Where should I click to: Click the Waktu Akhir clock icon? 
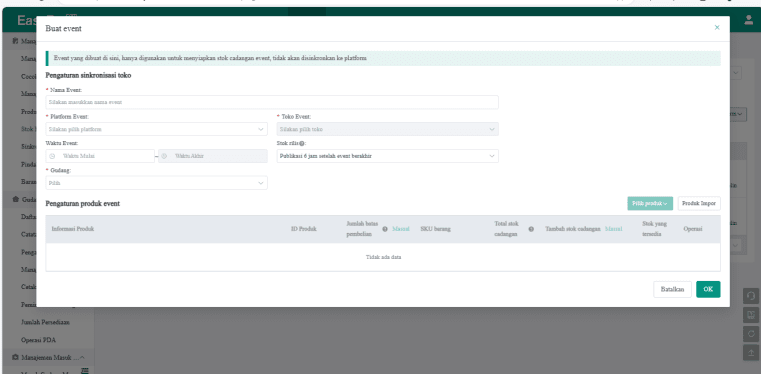(164, 156)
